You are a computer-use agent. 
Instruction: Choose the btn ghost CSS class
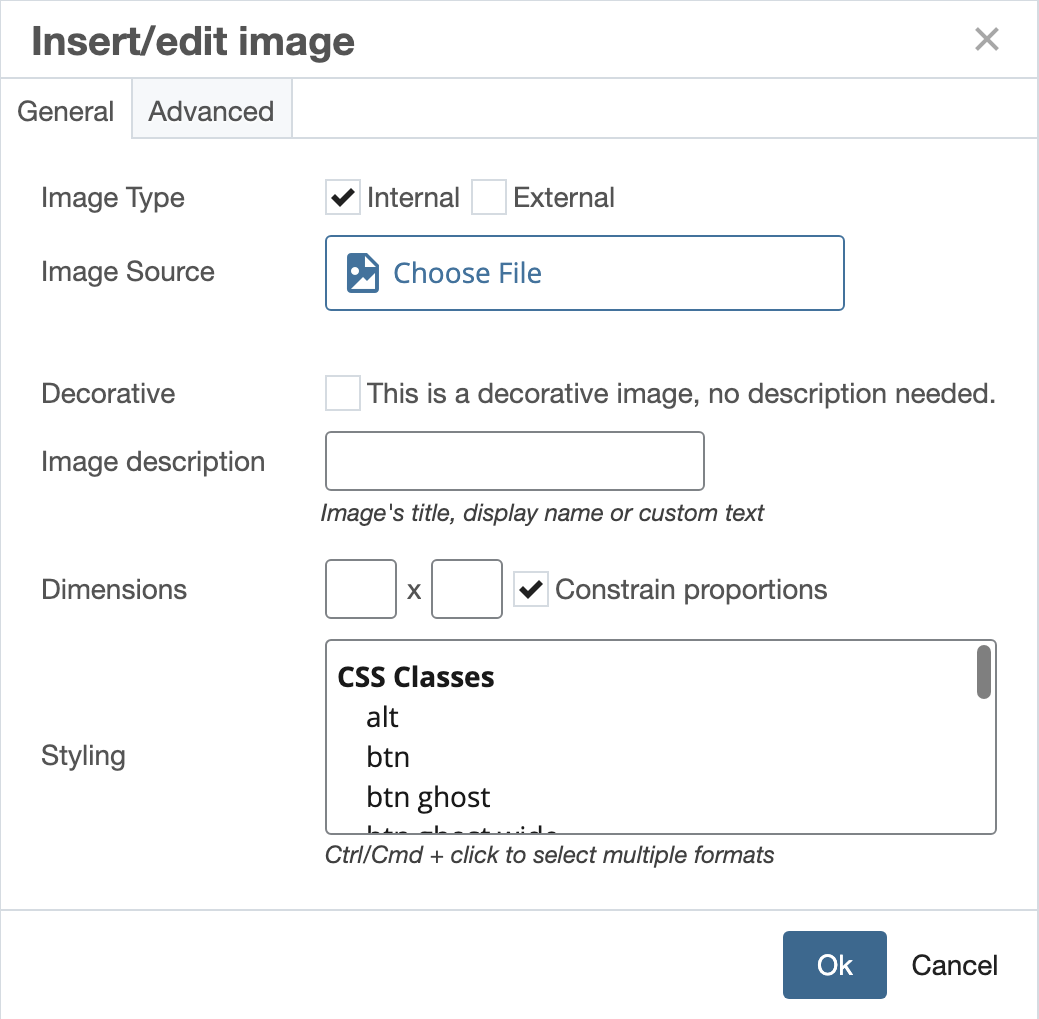pos(428,797)
